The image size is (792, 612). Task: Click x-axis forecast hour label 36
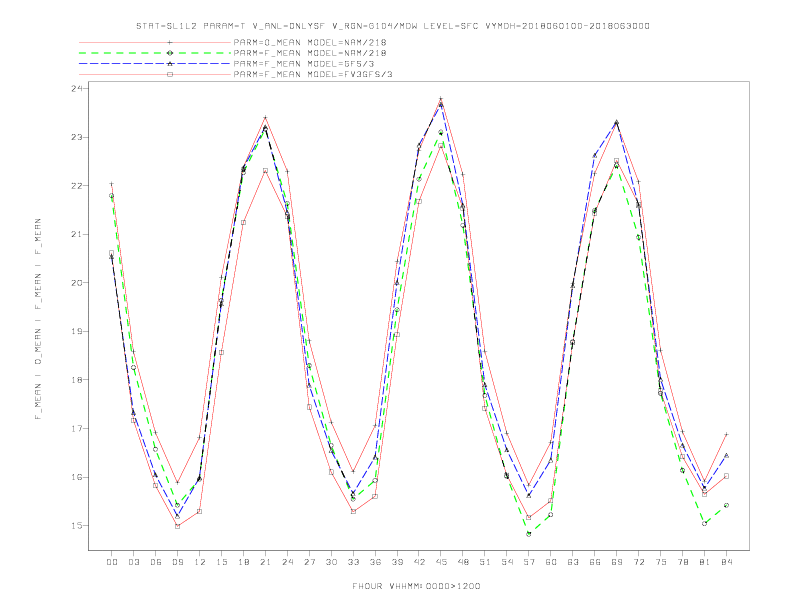point(375,562)
